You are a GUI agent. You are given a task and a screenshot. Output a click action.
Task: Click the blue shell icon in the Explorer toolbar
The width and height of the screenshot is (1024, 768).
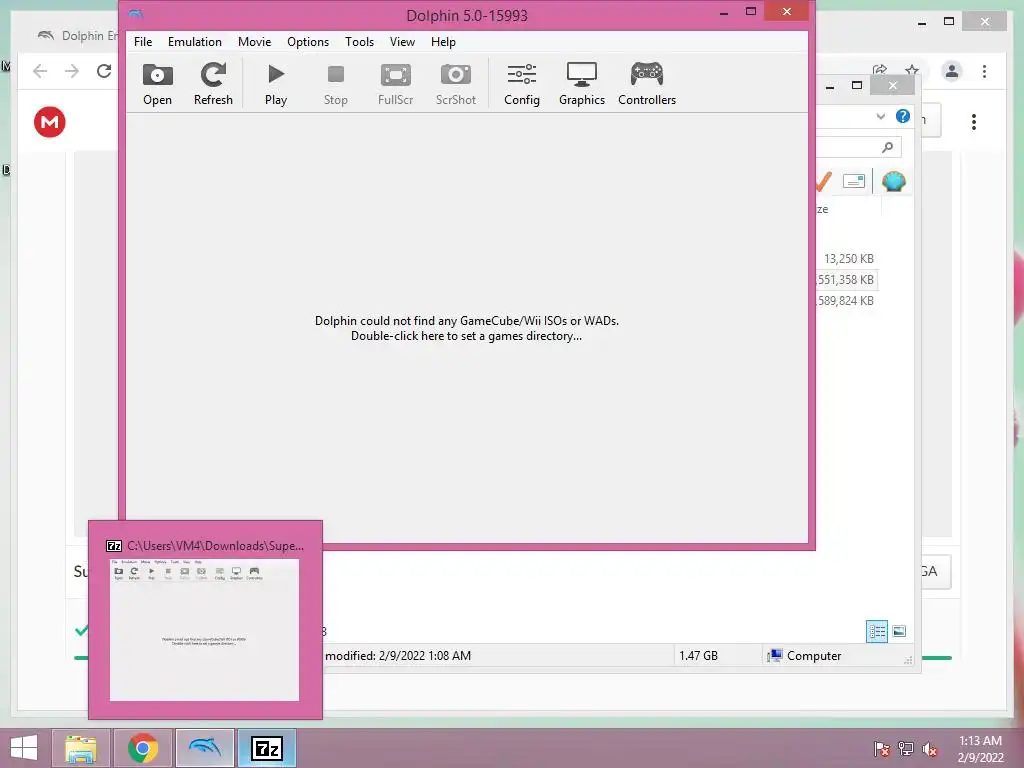tap(893, 181)
